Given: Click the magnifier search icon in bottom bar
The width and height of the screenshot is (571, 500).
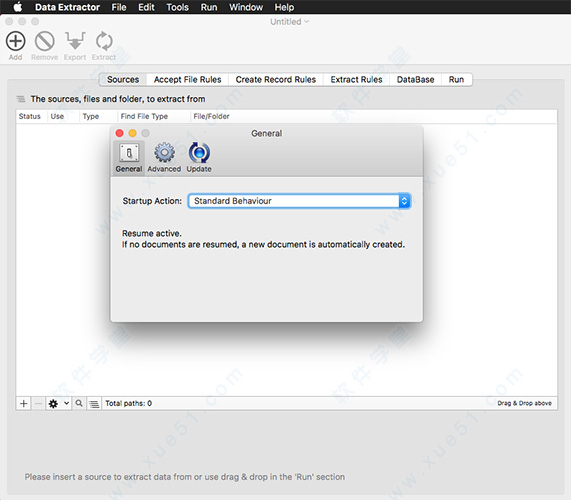Looking at the screenshot, I should coord(79,403).
